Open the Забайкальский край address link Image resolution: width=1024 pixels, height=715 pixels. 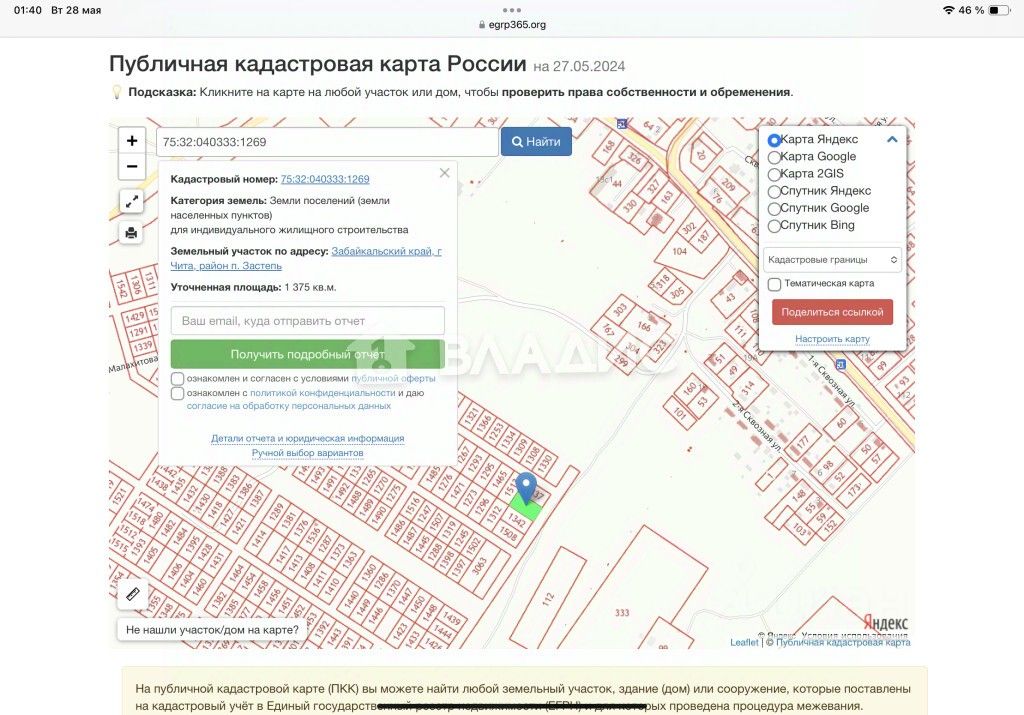pos(306,259)
